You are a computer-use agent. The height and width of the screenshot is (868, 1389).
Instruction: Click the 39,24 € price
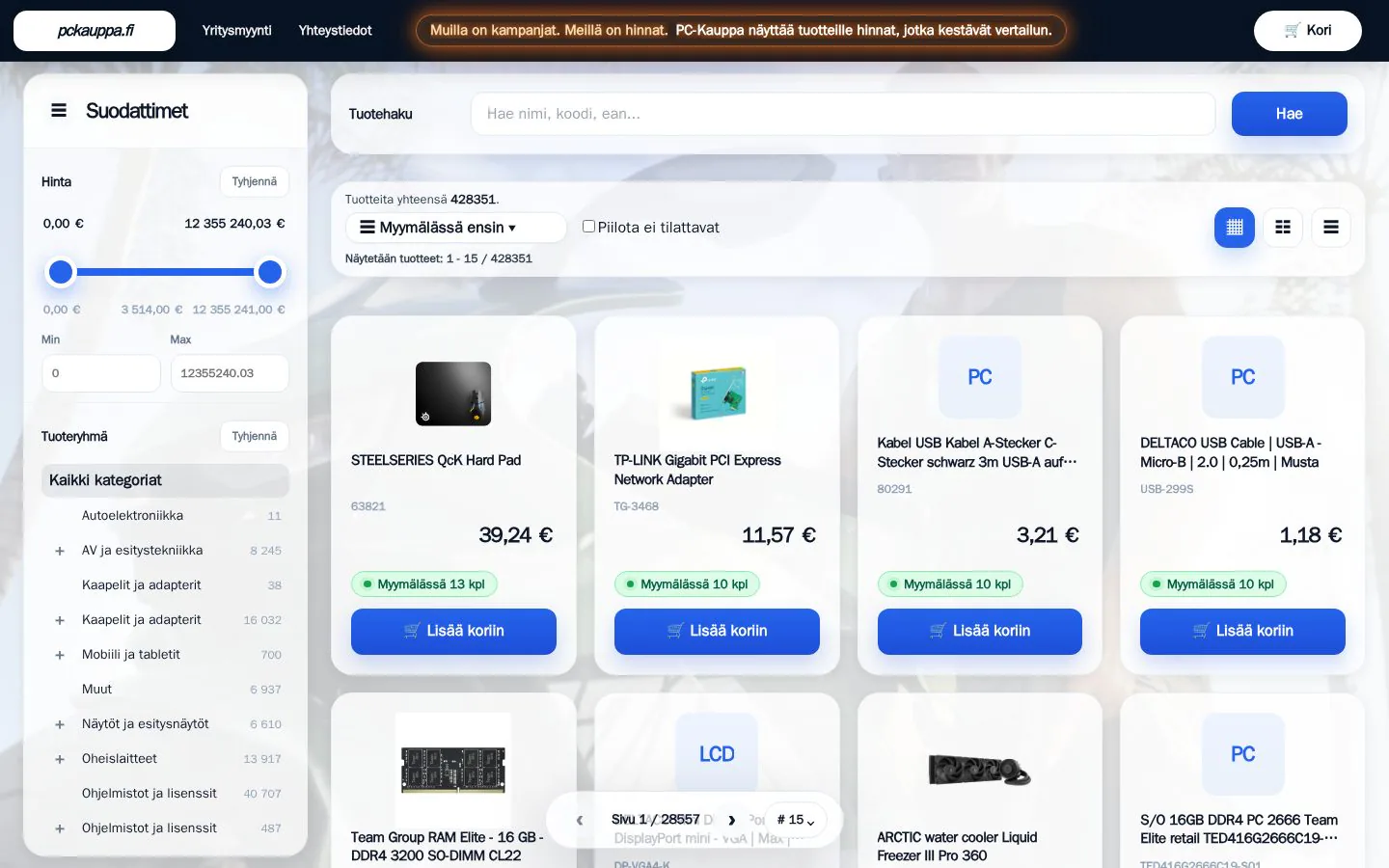(x=516, y=535)
